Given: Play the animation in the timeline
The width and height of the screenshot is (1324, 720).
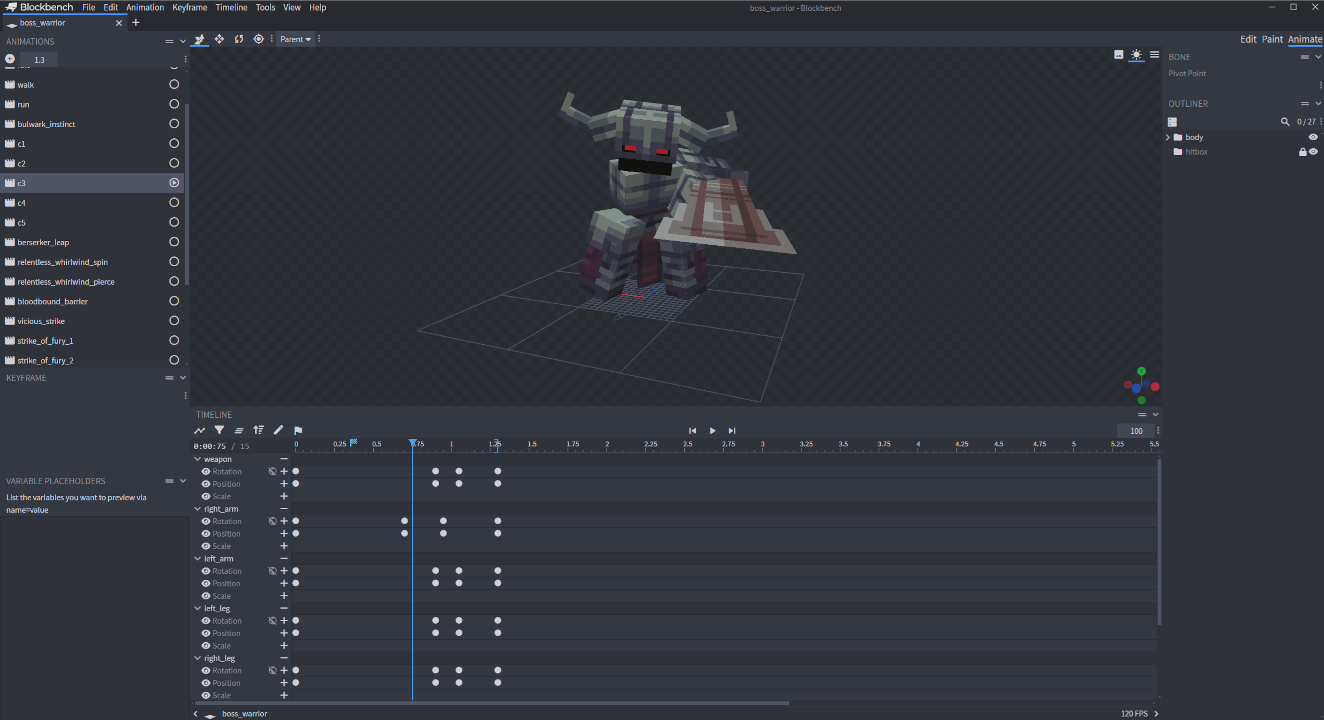Looking at the screenshot, I should click(712, 430).
